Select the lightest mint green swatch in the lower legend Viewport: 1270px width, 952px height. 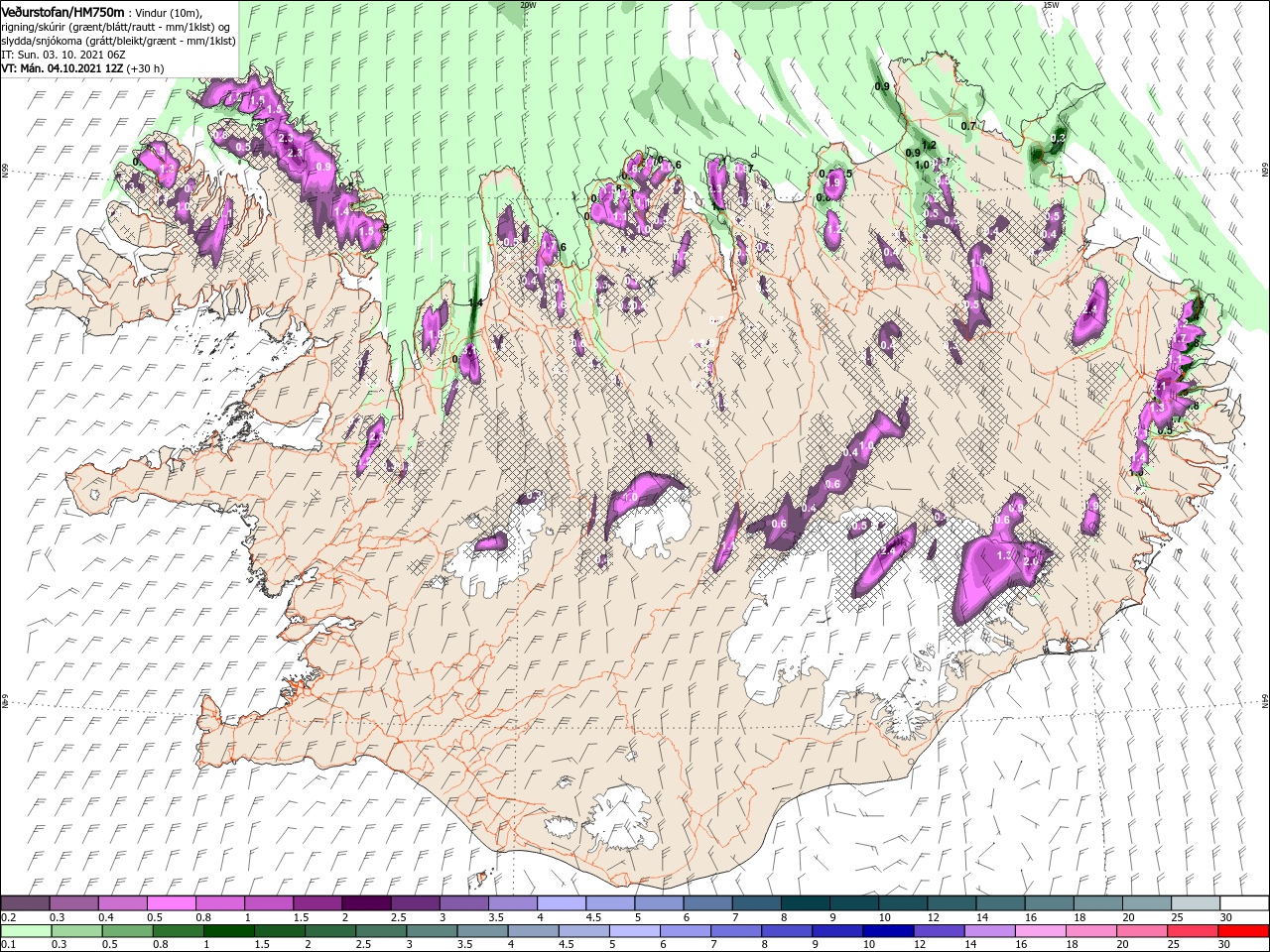(x=26, y=931)
